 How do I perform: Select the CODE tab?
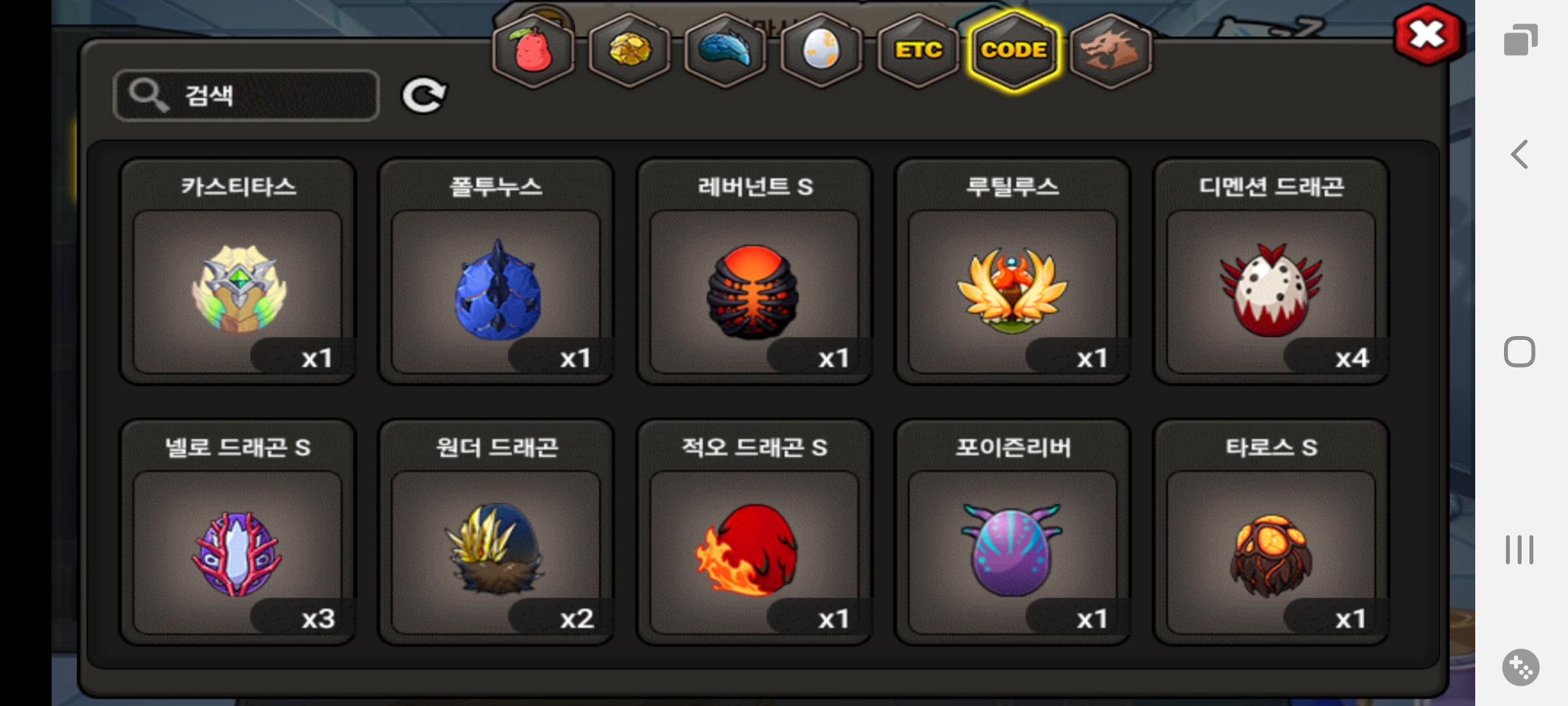1014,51
